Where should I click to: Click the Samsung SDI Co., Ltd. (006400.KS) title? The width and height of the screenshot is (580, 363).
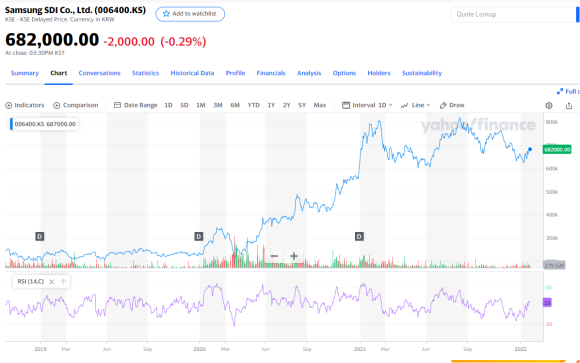pos(75,10)
